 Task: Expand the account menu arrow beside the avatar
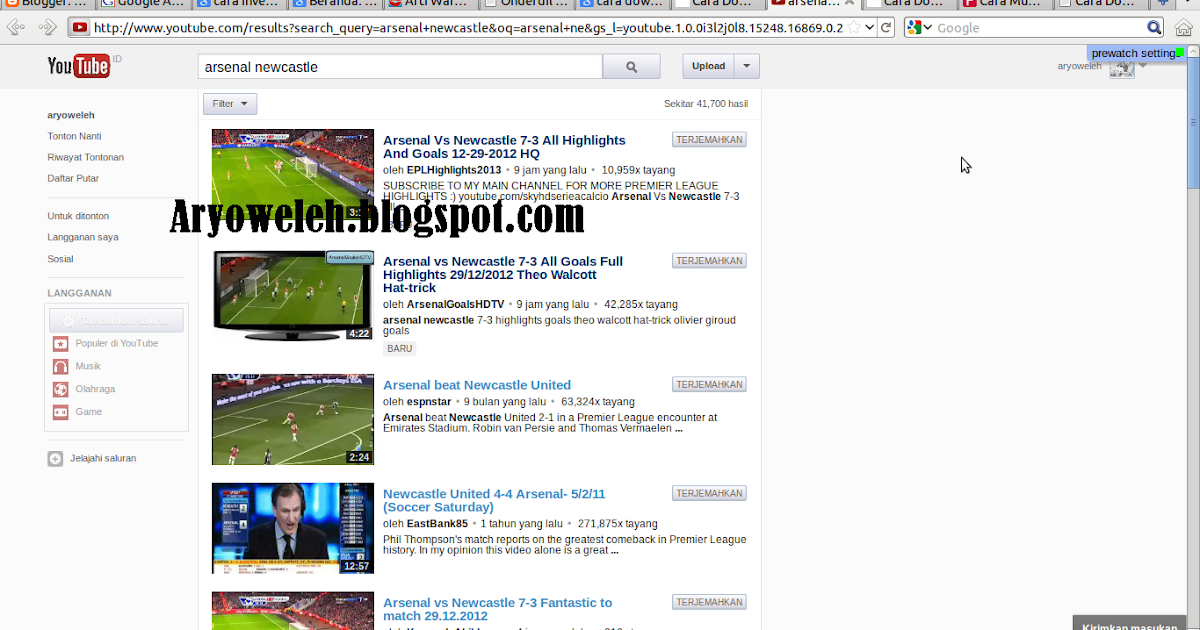click(x=1143, y=65)
